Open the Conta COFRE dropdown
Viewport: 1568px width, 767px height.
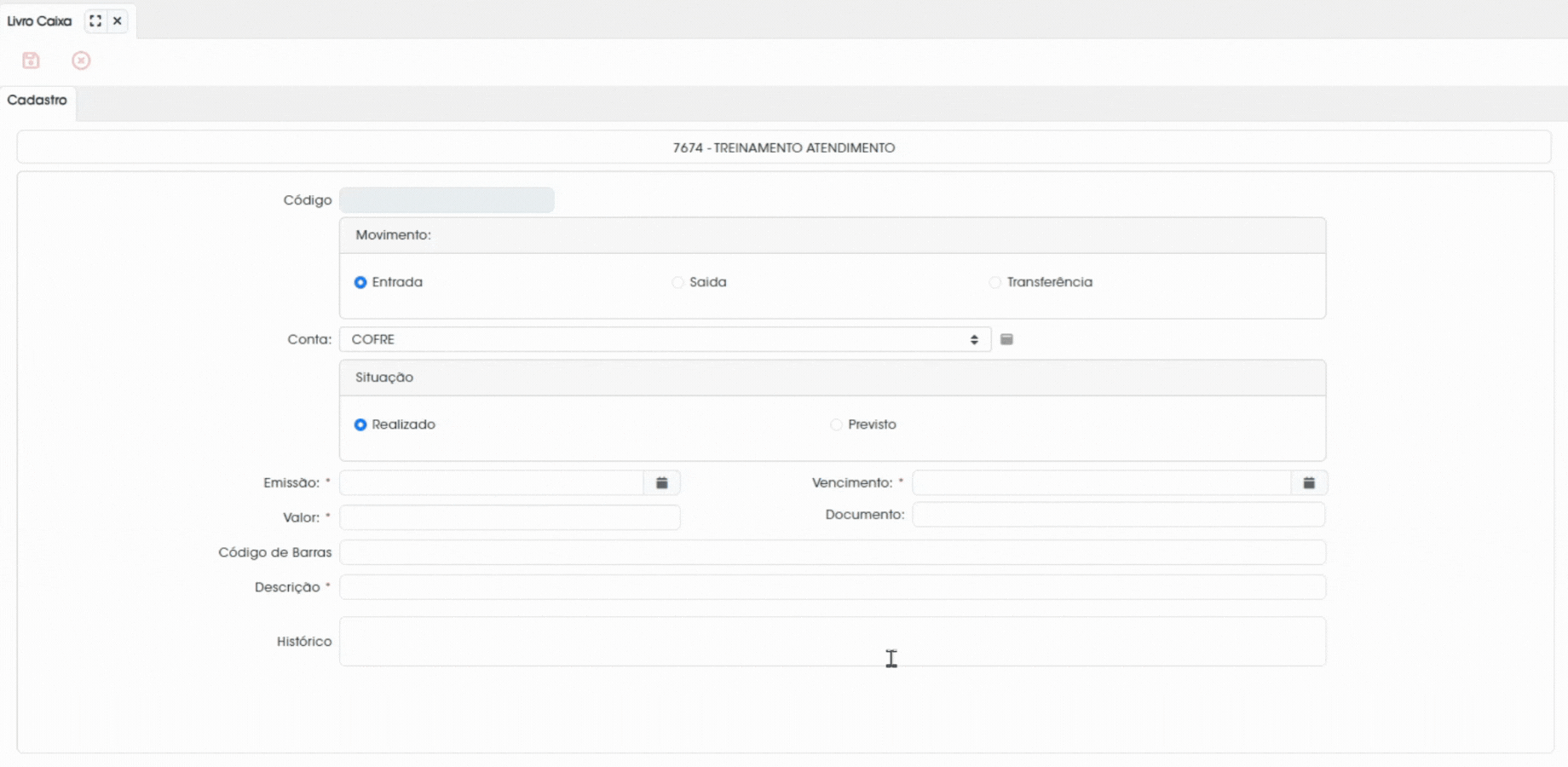[665, 339]
